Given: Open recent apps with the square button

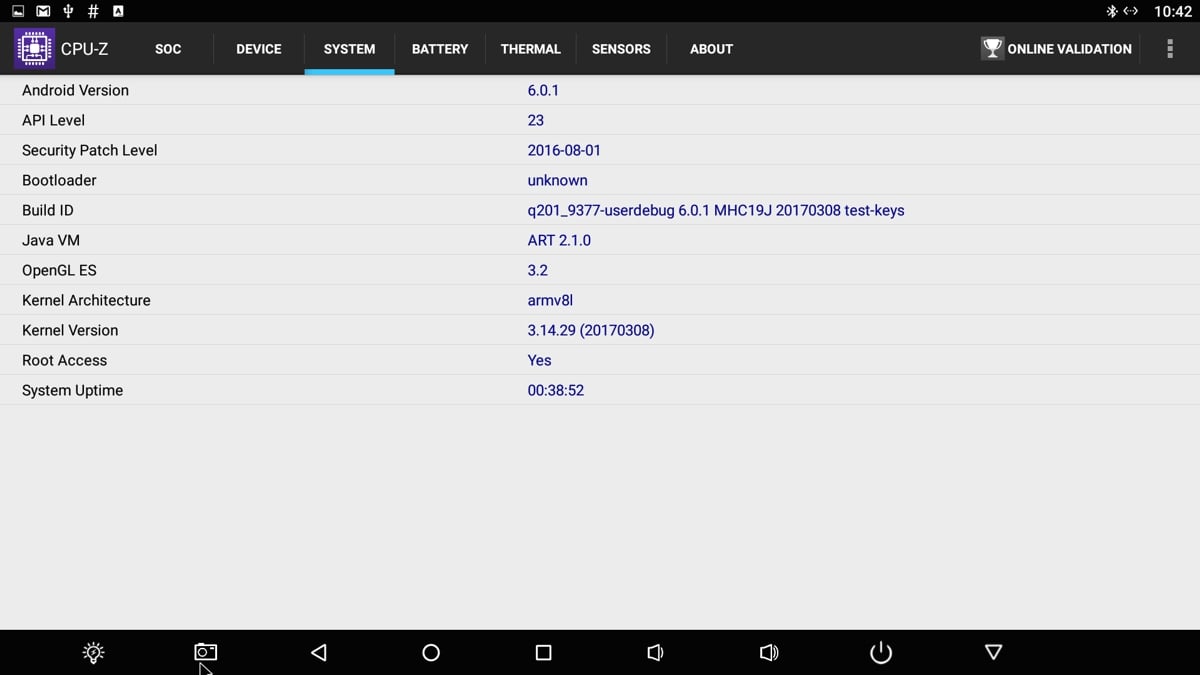Looking at the screenshot, I should [543, 653].
